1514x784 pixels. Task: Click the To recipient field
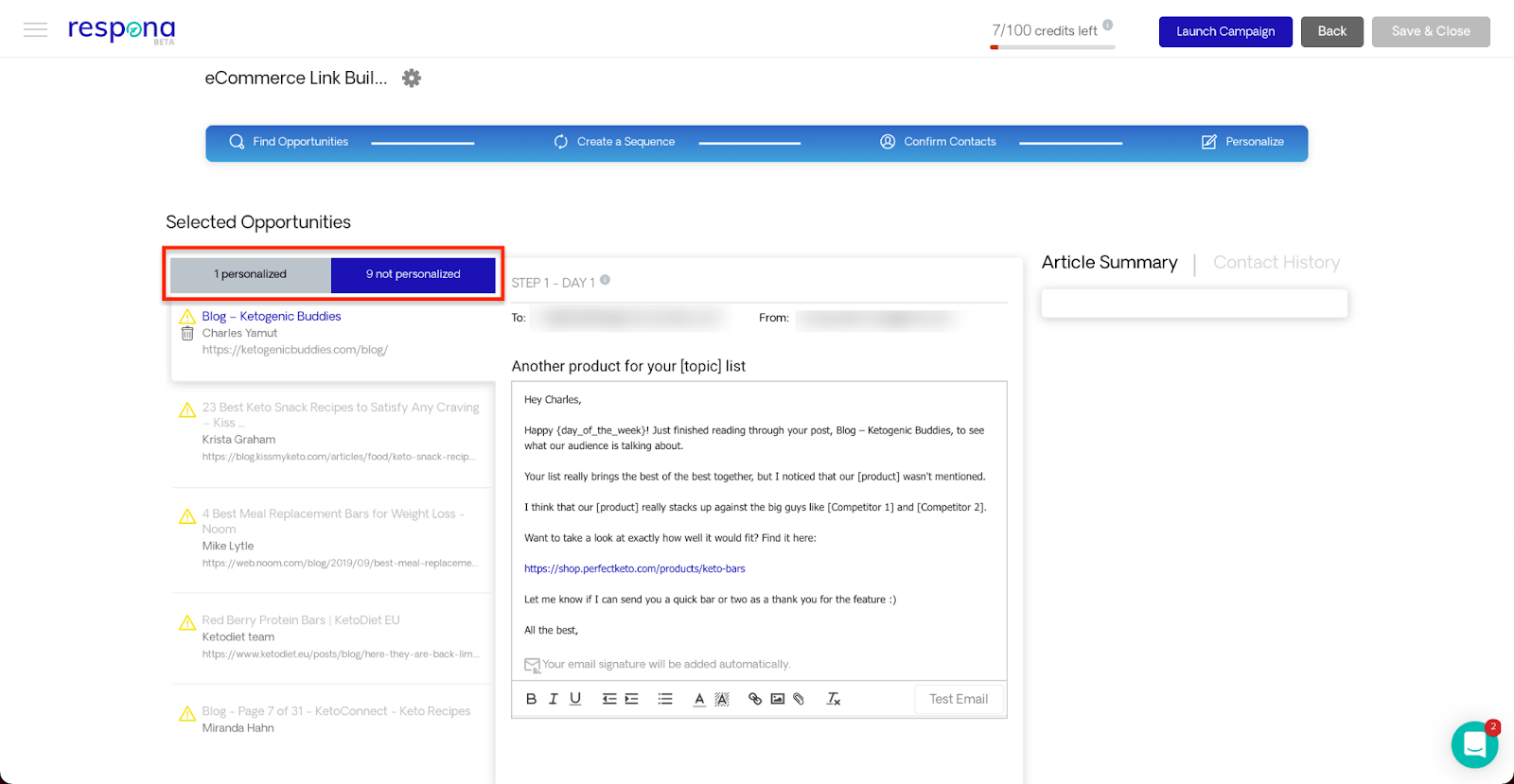pos(632,318)
